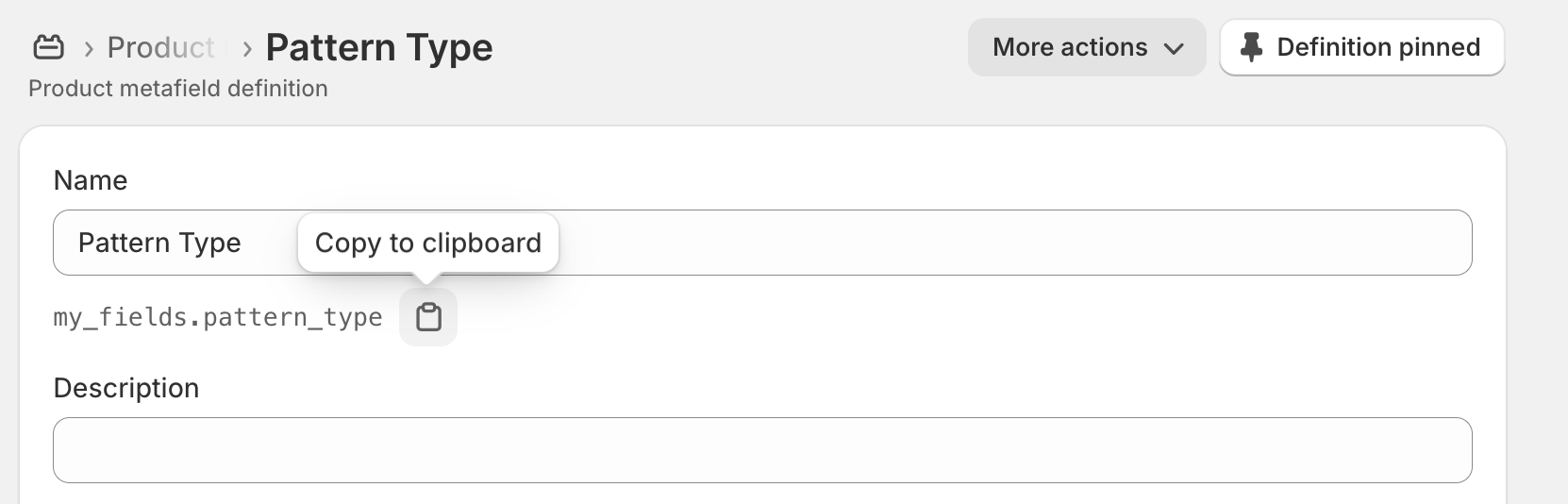The height and width of the screenshot is (504, 1568).
Task: Select the my_fields.pattern_type key text
Action: [x=218, y=317]
